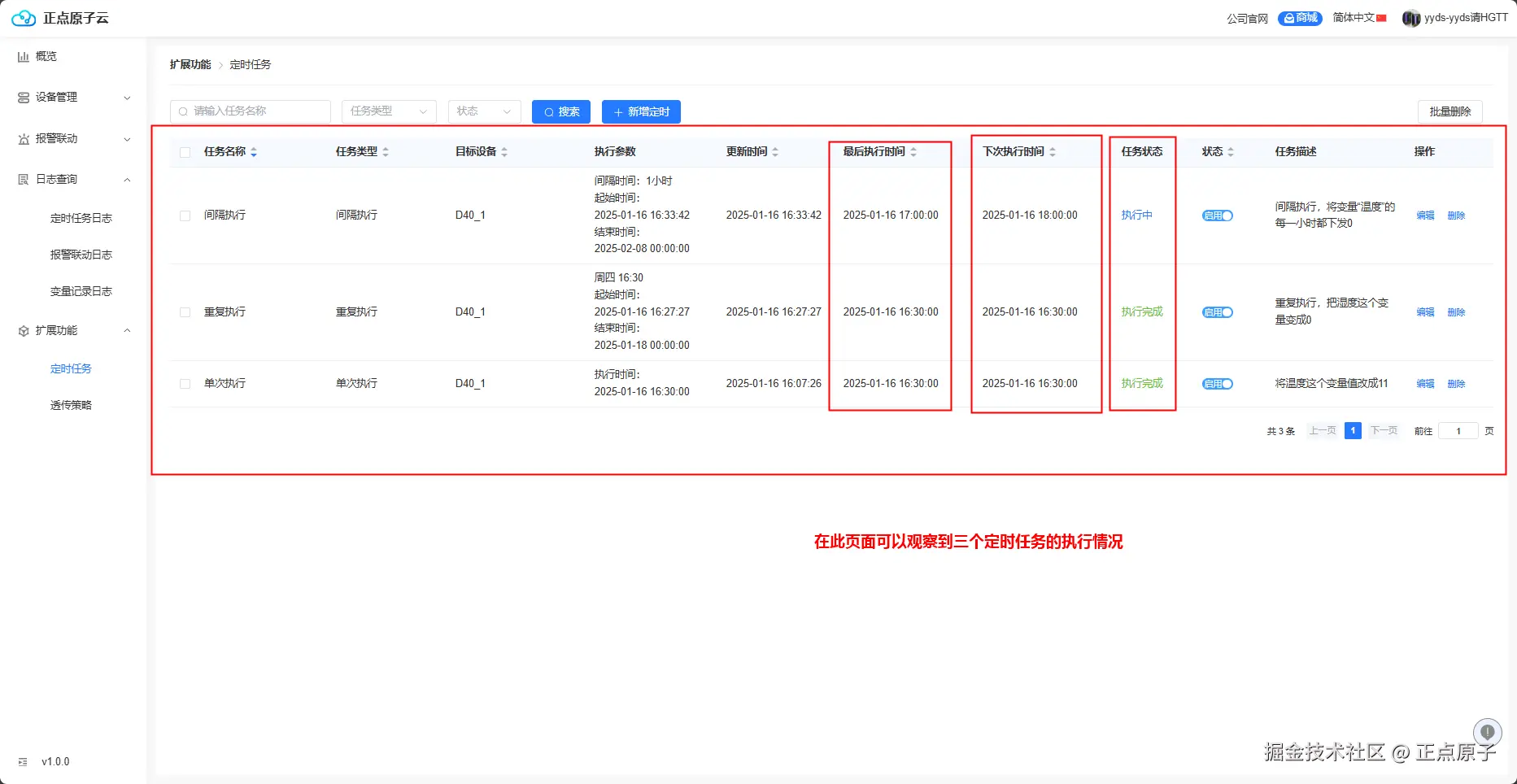Sort by 目标设备 column arrows
The width and height of the screenshot is (1517, 784).
click(504, 152)
